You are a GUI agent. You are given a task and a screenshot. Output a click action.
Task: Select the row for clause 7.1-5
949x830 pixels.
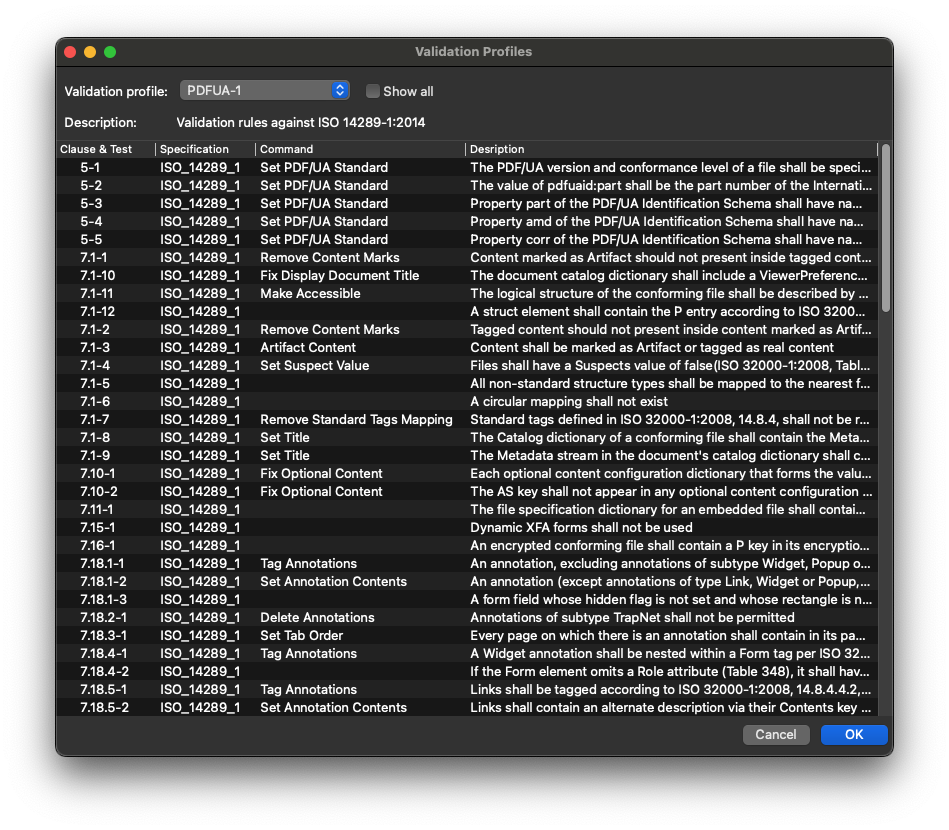coord(467,384)
